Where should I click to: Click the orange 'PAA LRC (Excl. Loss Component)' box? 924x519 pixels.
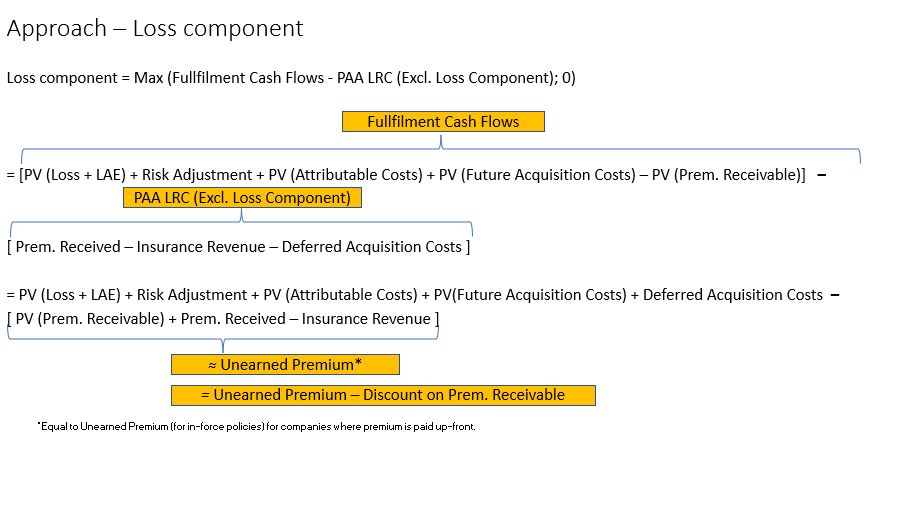pos(242,197)
